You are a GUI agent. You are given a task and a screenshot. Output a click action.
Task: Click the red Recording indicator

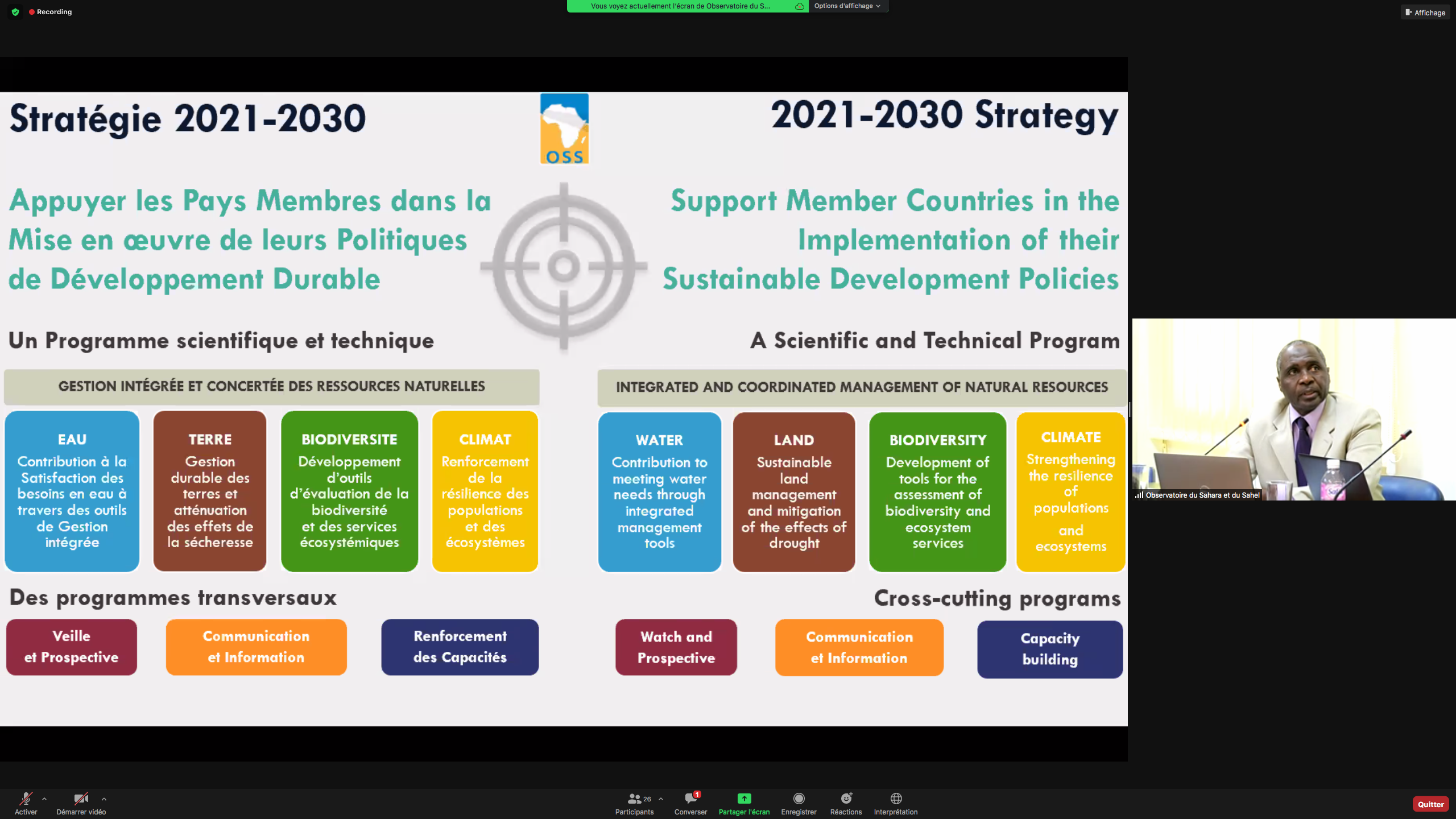coord(51,12)
